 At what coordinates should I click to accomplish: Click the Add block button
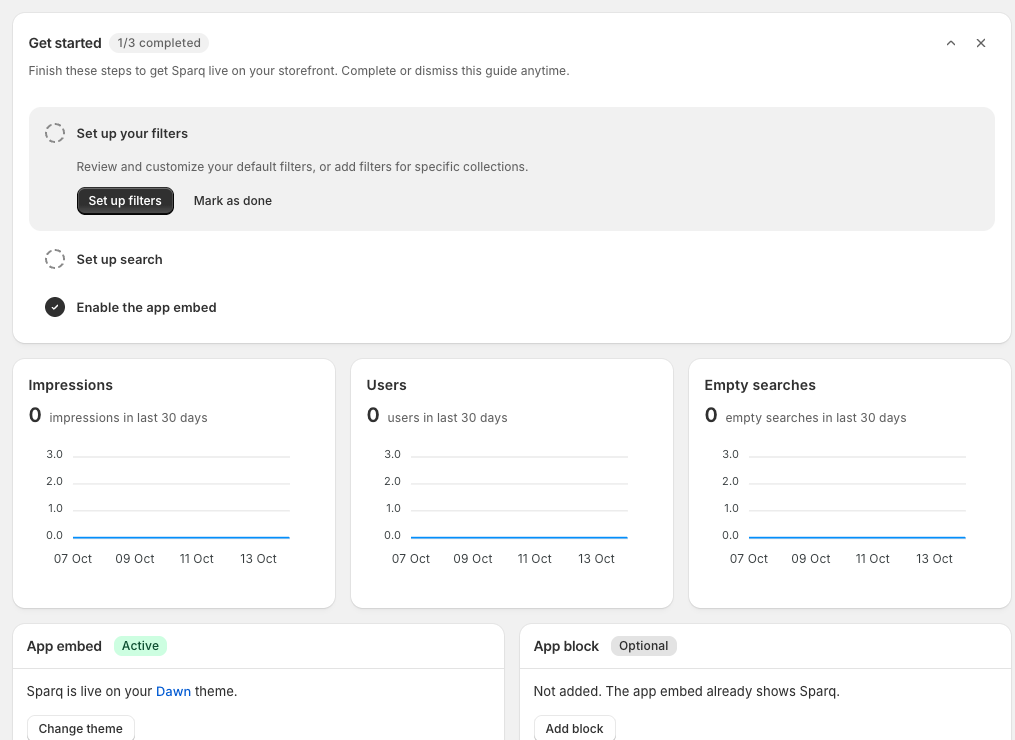pos(574,728)
